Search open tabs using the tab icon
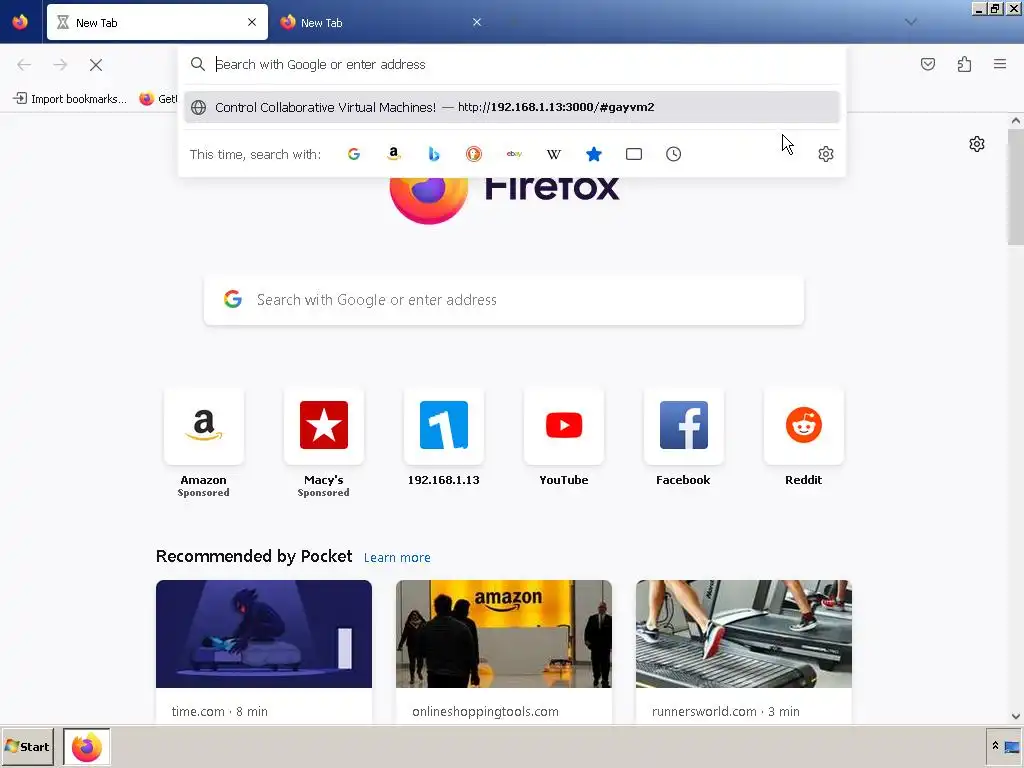This screenshot has height=768, width=1024. [x=633, y=154]
